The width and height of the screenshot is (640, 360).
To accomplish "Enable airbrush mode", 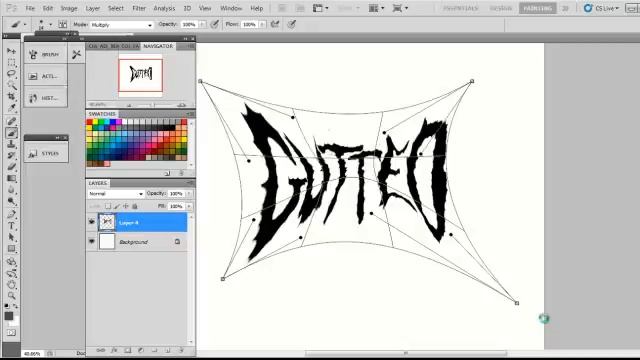I will [x=275, y=24].
